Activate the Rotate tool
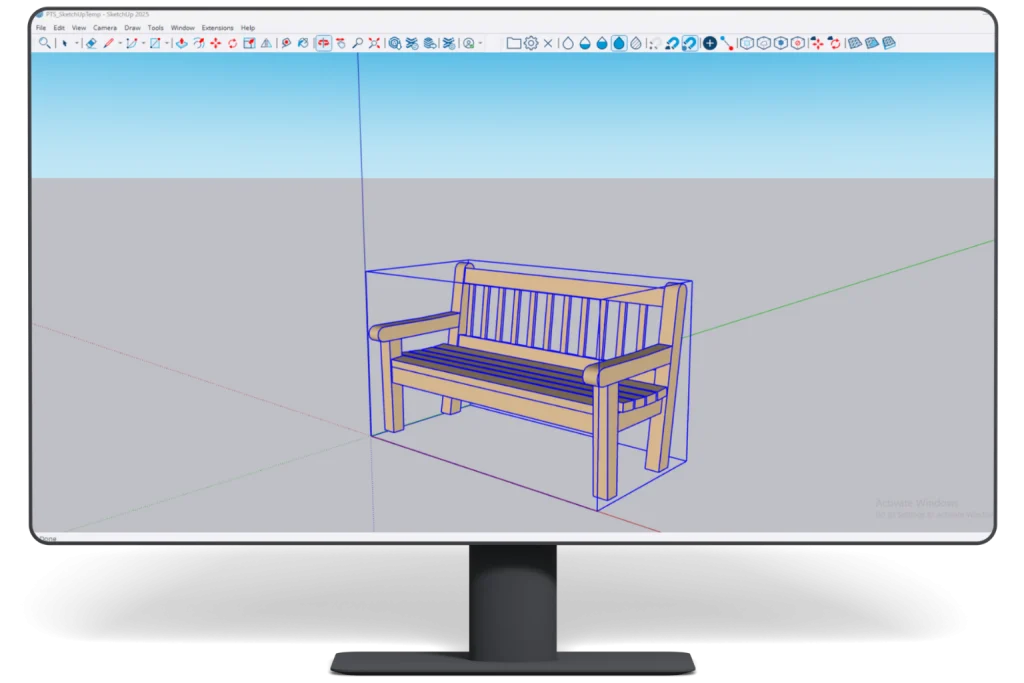Viewport: 1024px width, 683px height. pyautogui.click(x=232, y=43)
